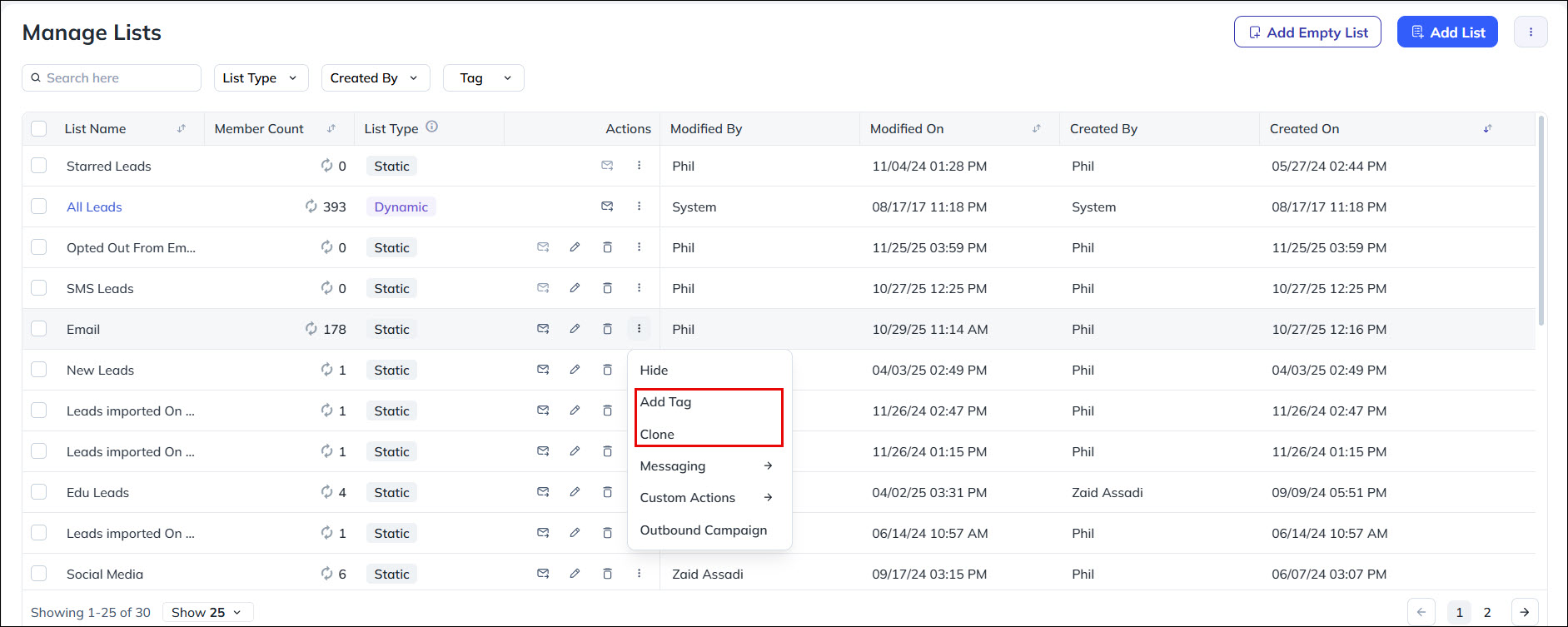
Task: Check the box for Starred Leads
Action: (x=39, y=166)
